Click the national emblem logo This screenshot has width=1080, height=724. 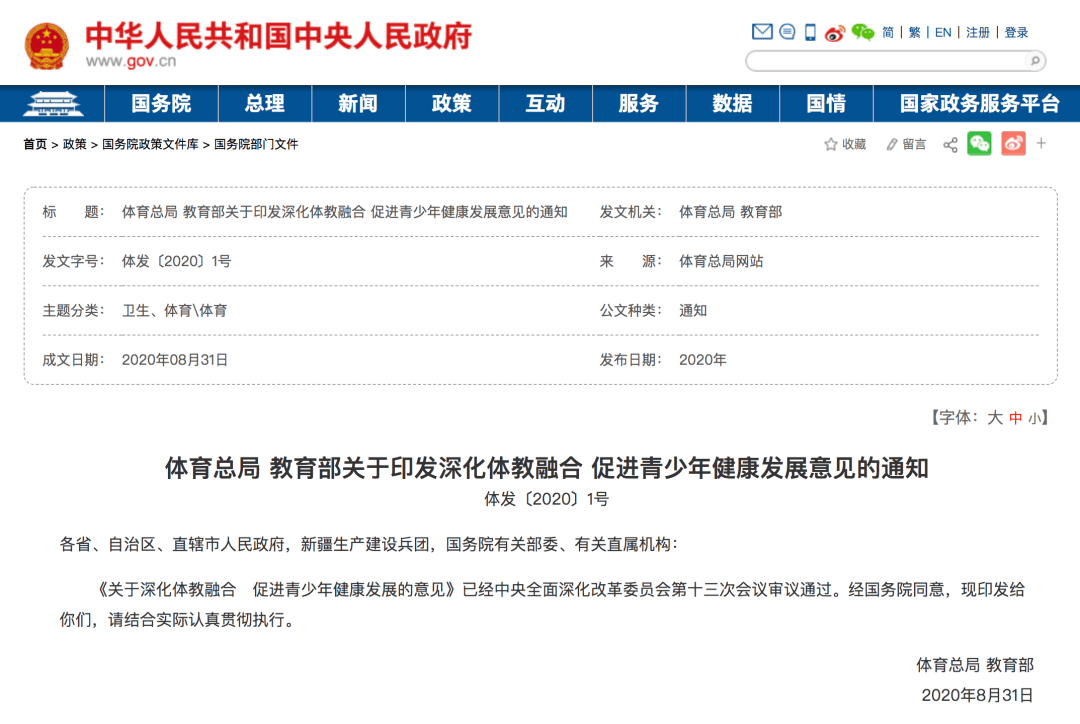(x=46, y=45)
